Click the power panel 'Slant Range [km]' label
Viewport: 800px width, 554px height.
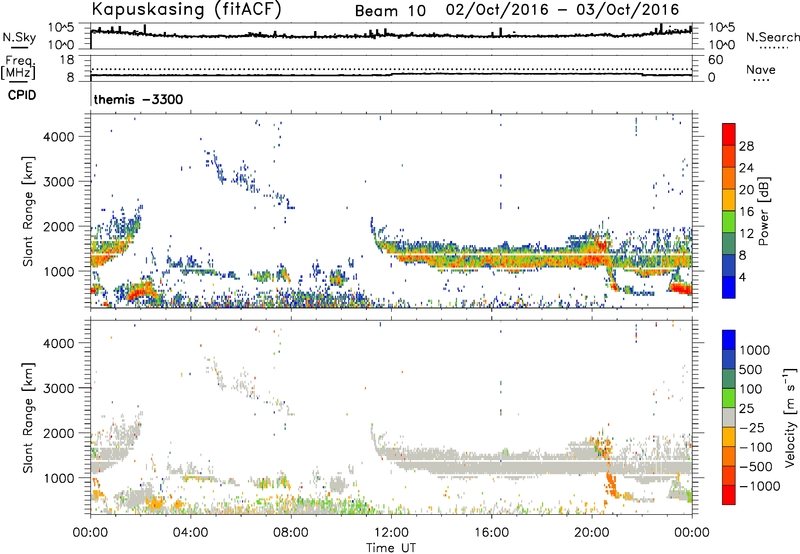click(x=28, y=211)
